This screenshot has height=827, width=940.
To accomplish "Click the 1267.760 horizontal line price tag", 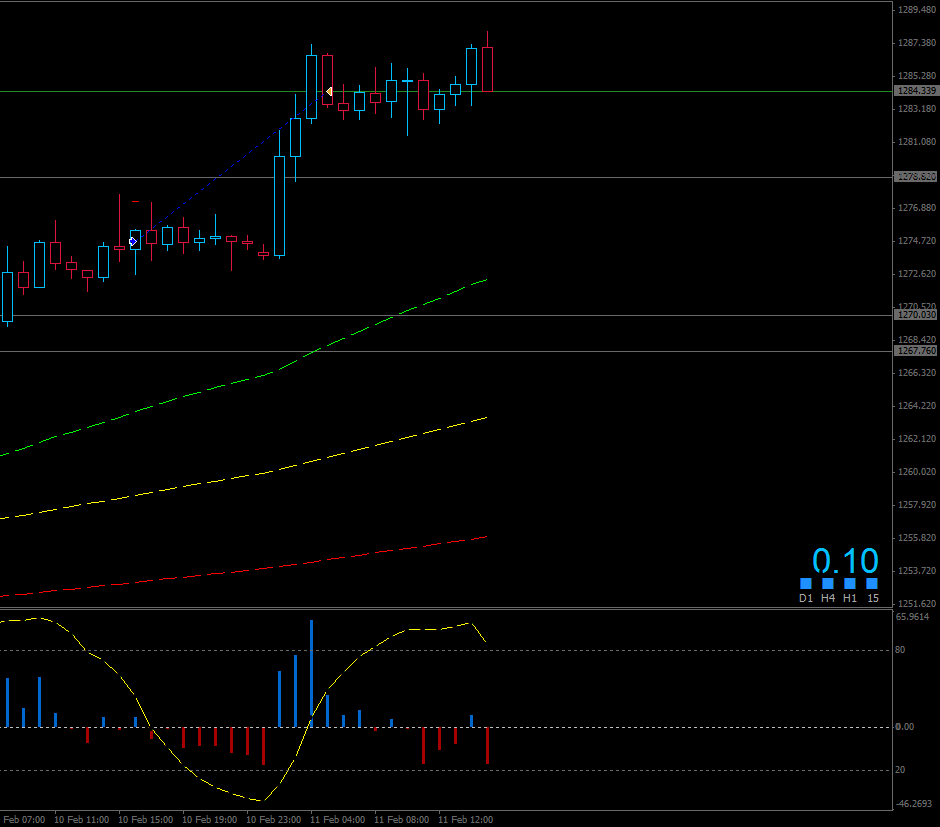I will pyautogui.click(x=915, y=351).
